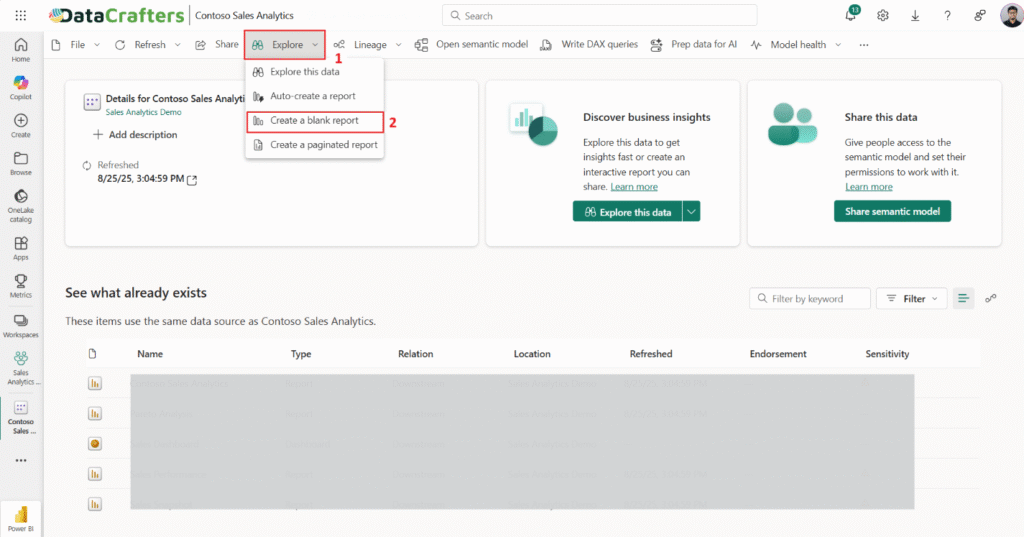Open the notifications bell icon
This screenshot has width=1024, height=537.
pos(851,16)
